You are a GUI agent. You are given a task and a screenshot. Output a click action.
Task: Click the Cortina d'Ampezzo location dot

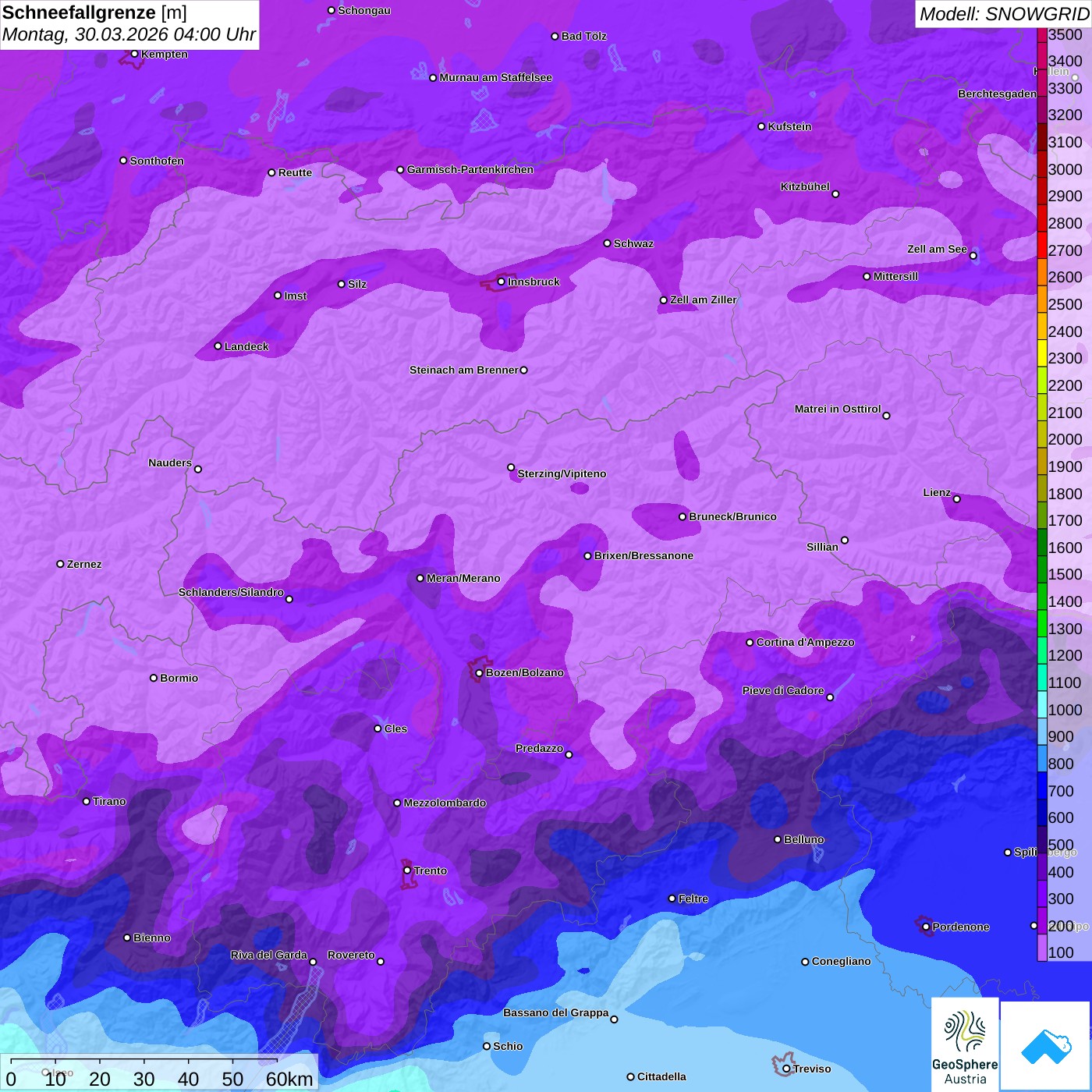(x=750, y=642)
